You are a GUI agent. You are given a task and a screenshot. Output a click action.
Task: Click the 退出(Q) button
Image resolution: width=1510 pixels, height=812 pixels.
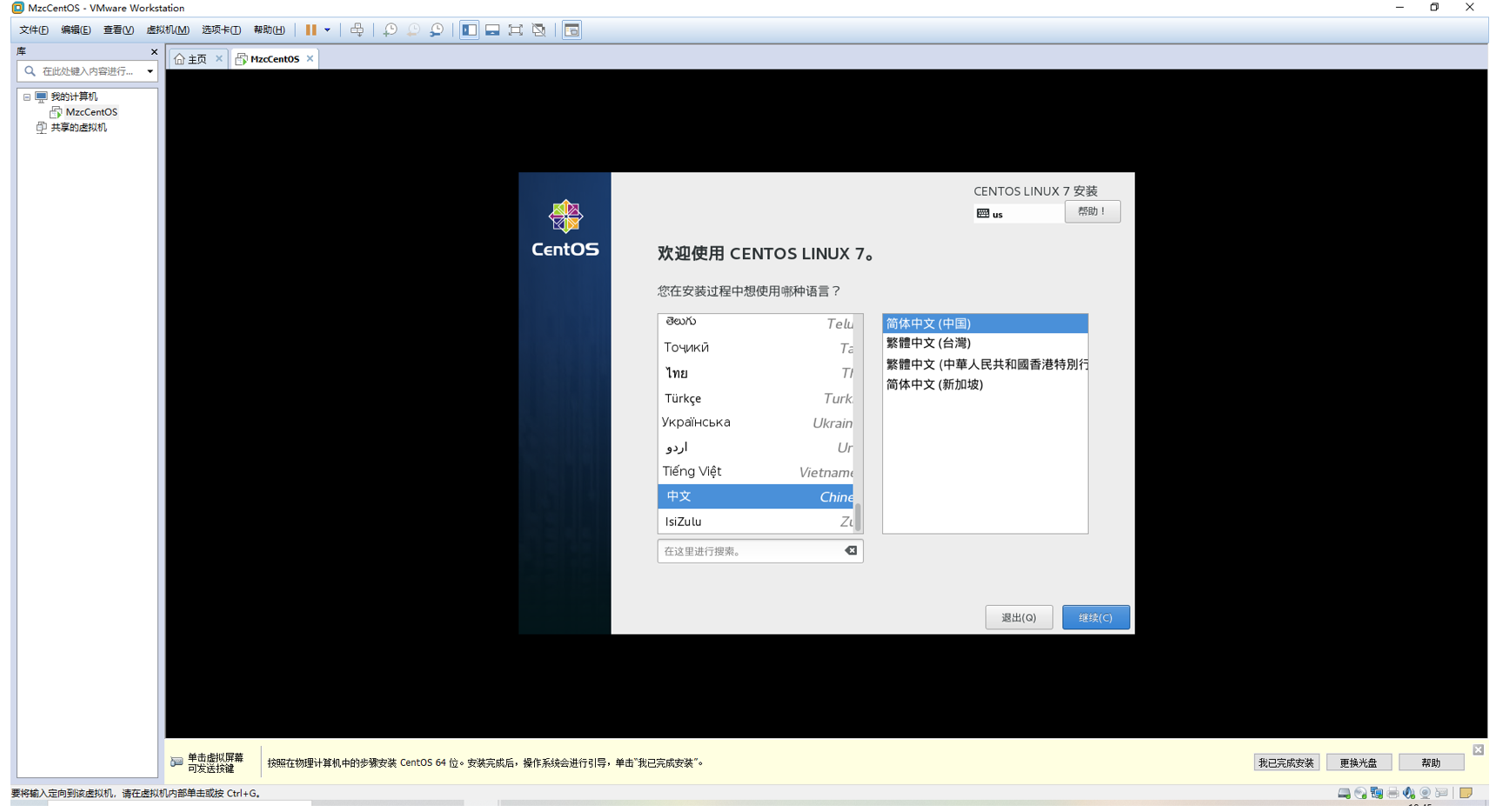(1019, 618)
